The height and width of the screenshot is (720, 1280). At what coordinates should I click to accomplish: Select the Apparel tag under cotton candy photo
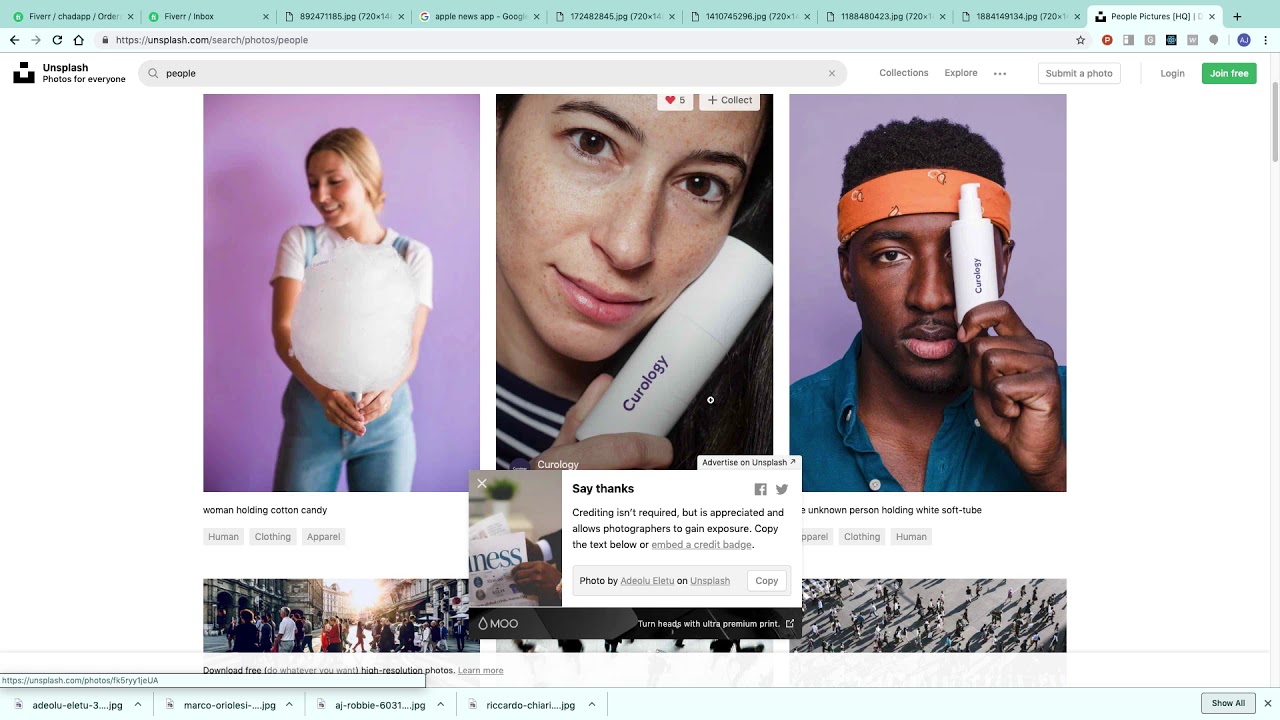323,537
